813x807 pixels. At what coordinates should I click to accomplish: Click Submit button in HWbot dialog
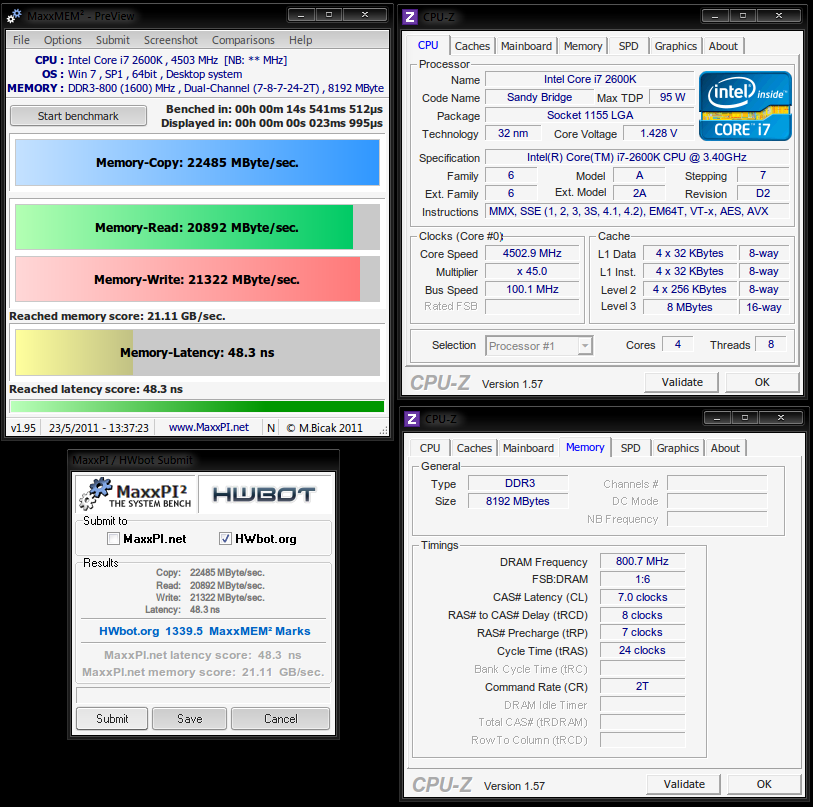click(112, 719)
